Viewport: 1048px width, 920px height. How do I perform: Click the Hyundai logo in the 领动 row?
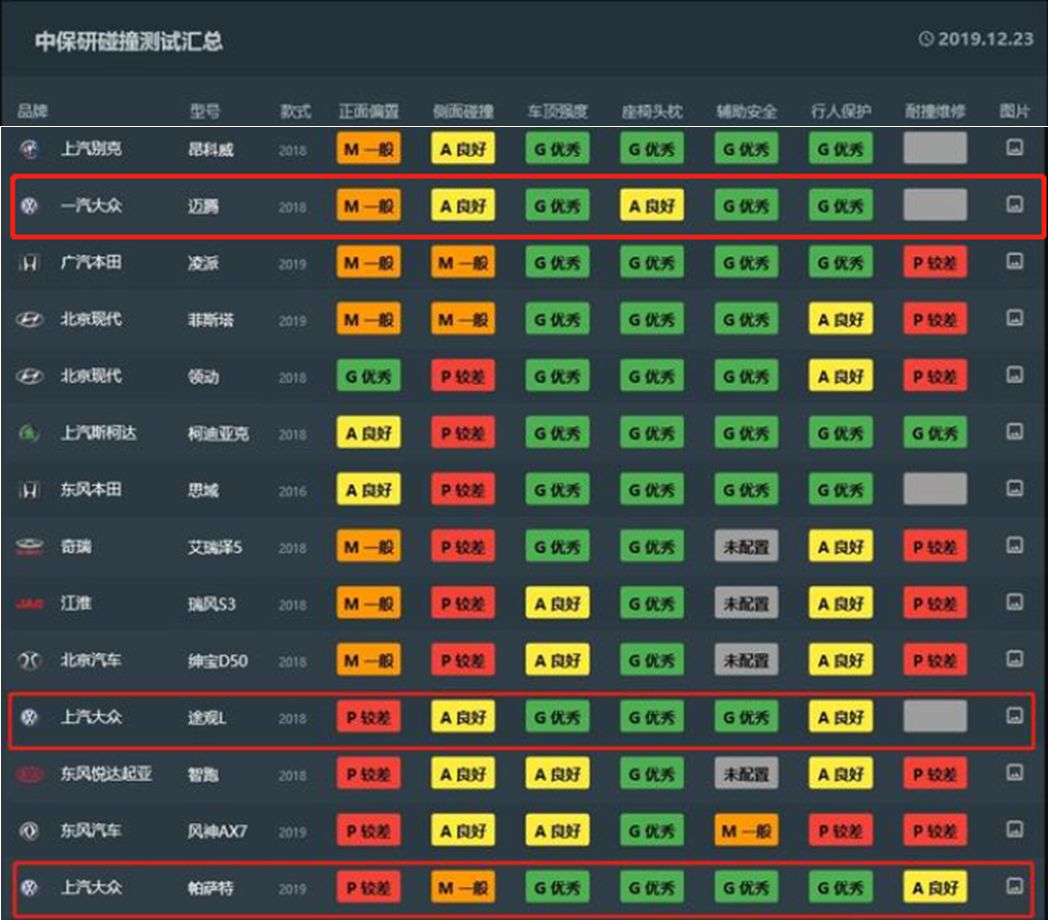pyautogui.click(x=29, y=376)
